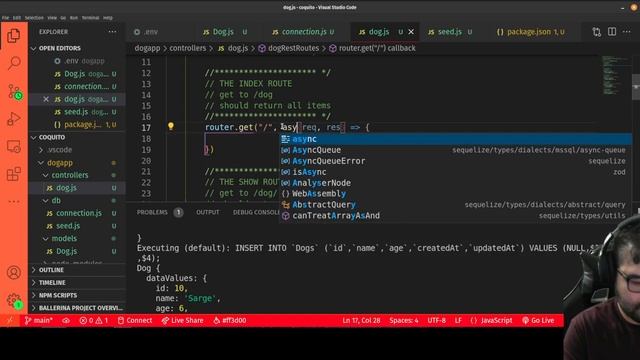Select the AsyncQueue suggestion
The image size is (640, 360).
(456, 150)
